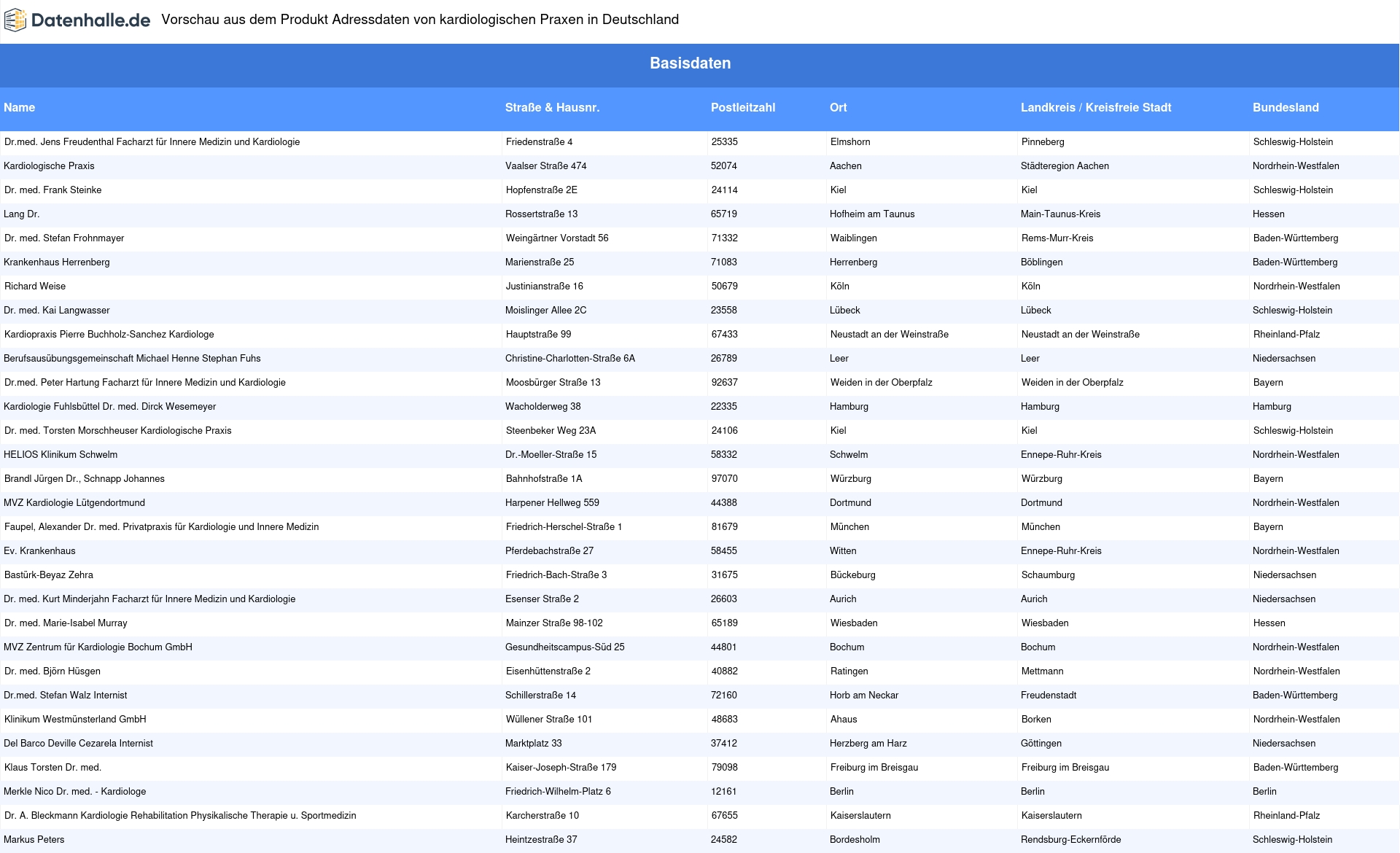Click the Bundesland column header
The width and height of the screenshot is (1400, 853).
tap(1286, 108)
